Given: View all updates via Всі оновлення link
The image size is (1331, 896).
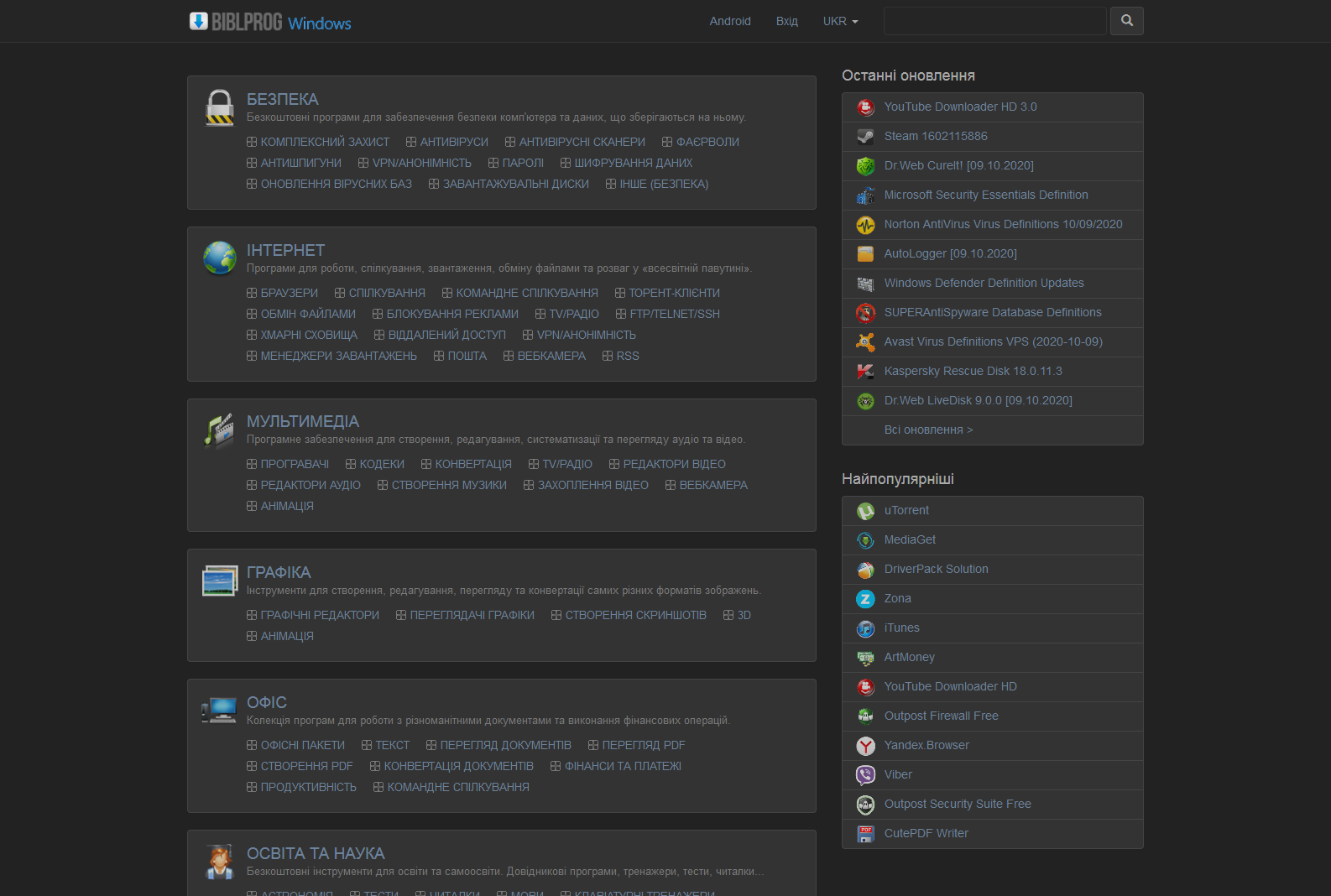Looking at the screenshot, I should [x=929, y=430].
